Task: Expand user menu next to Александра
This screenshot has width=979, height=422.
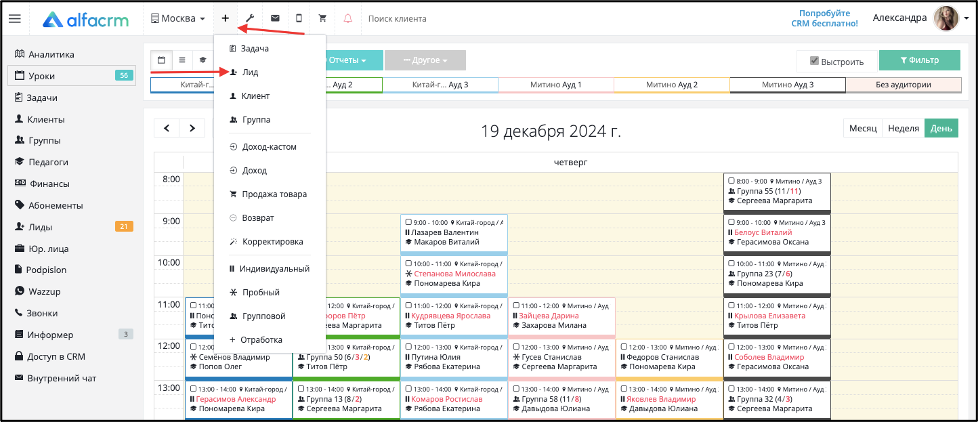Action: [x=967, y=19]
